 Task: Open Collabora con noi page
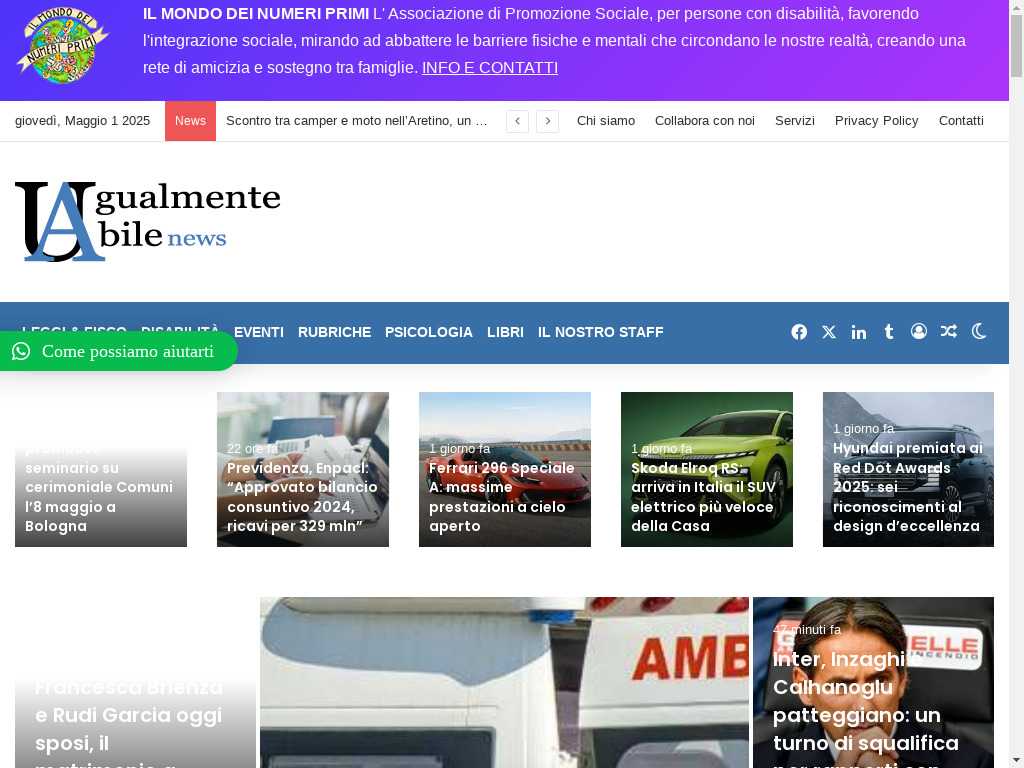tap(705, 121)
